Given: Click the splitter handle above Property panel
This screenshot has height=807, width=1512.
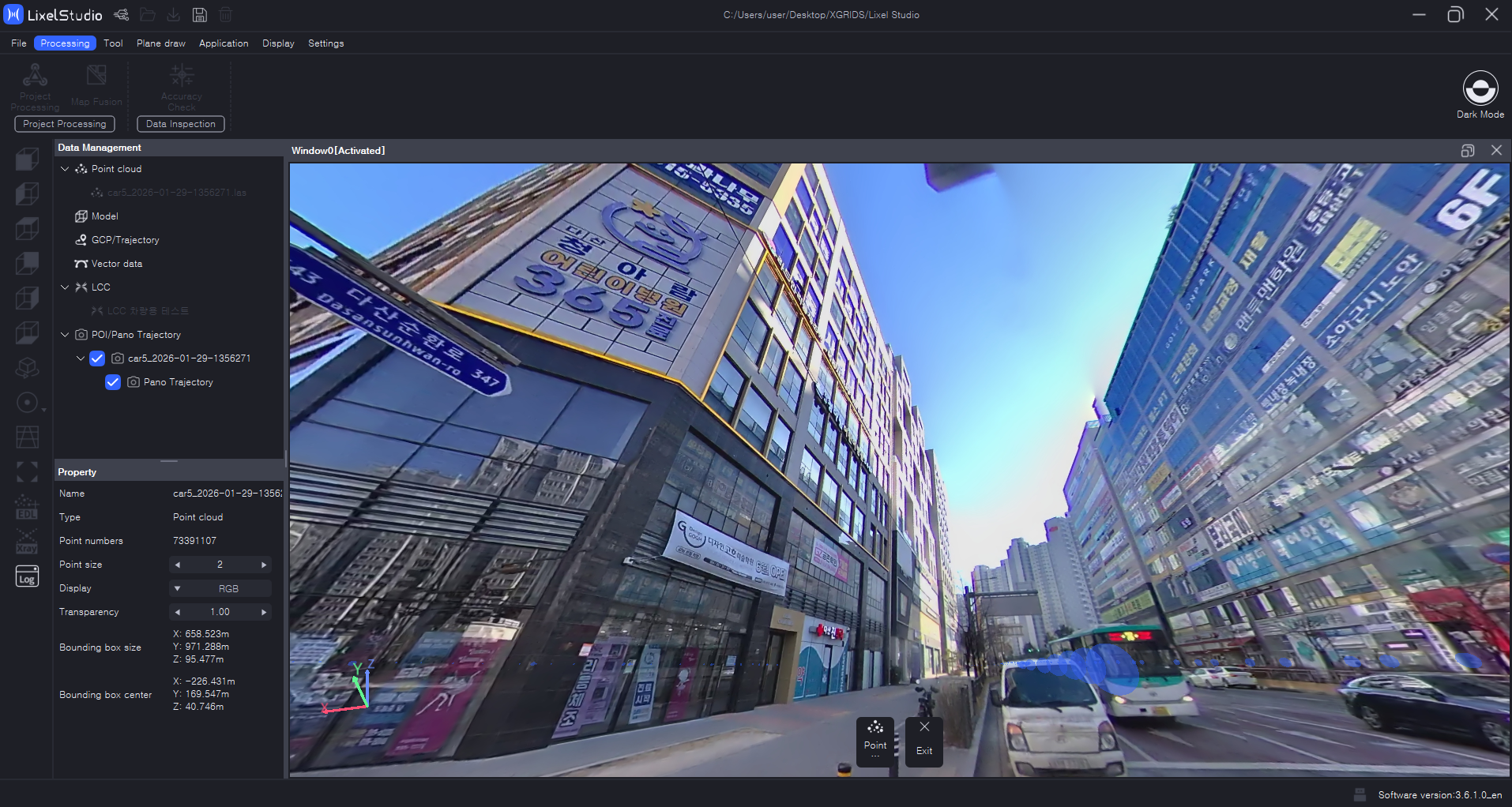Looking at the screenshot, I should pyautogui.click(x=169, y=461).
